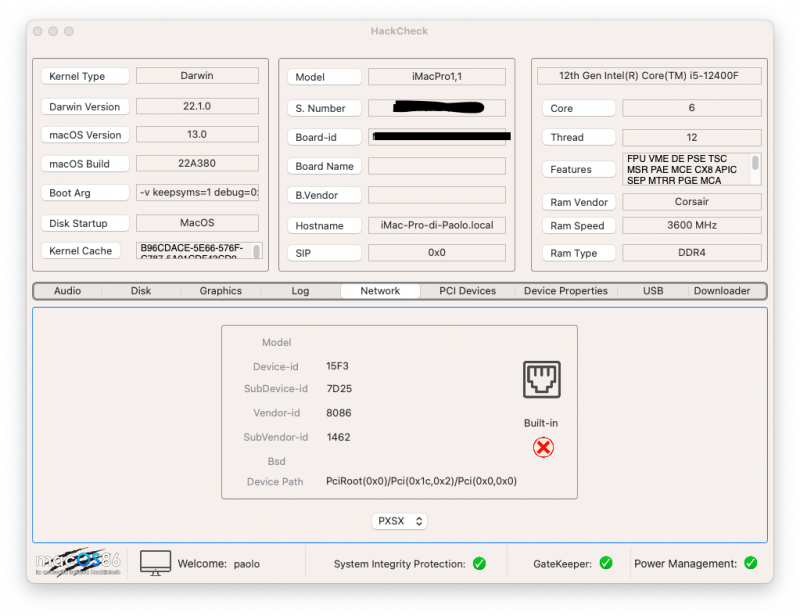The image size is (800, 616).
Task: Open the Disk tab
Action: (141, 291)
